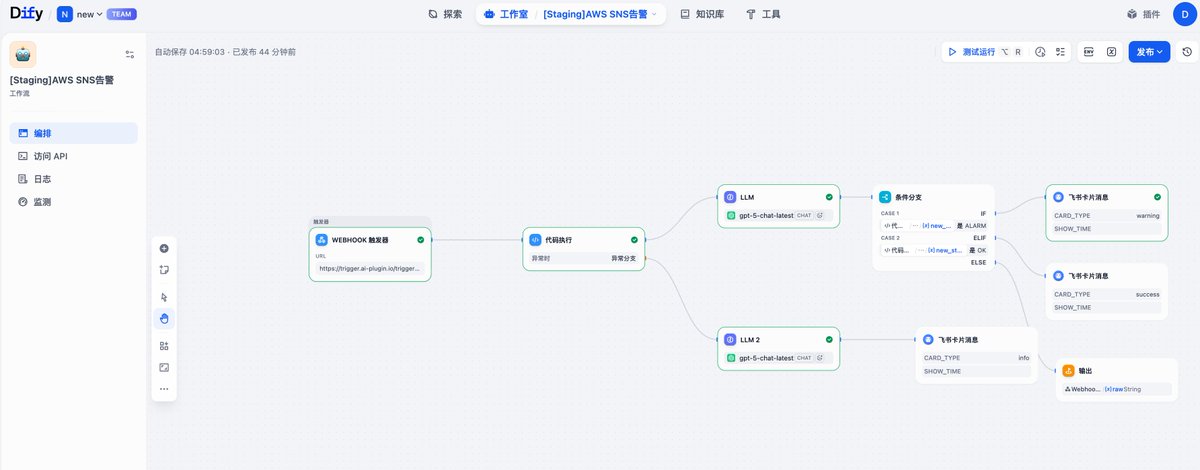The width and height of the screenshot is (1200, 470).
Task: Click the Webhook rawString variable row
Action: (x=1117, y=389)
